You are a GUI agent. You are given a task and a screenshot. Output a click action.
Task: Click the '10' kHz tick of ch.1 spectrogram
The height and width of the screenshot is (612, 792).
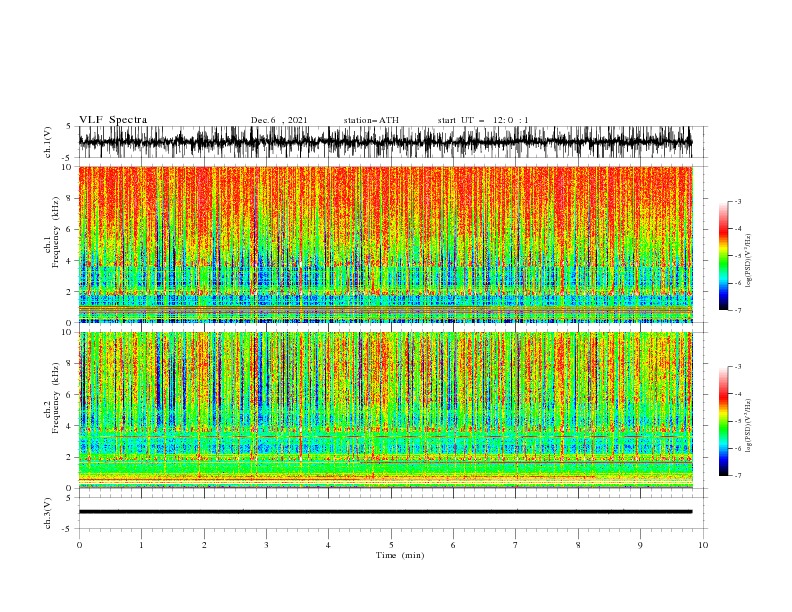click(67, 167)
